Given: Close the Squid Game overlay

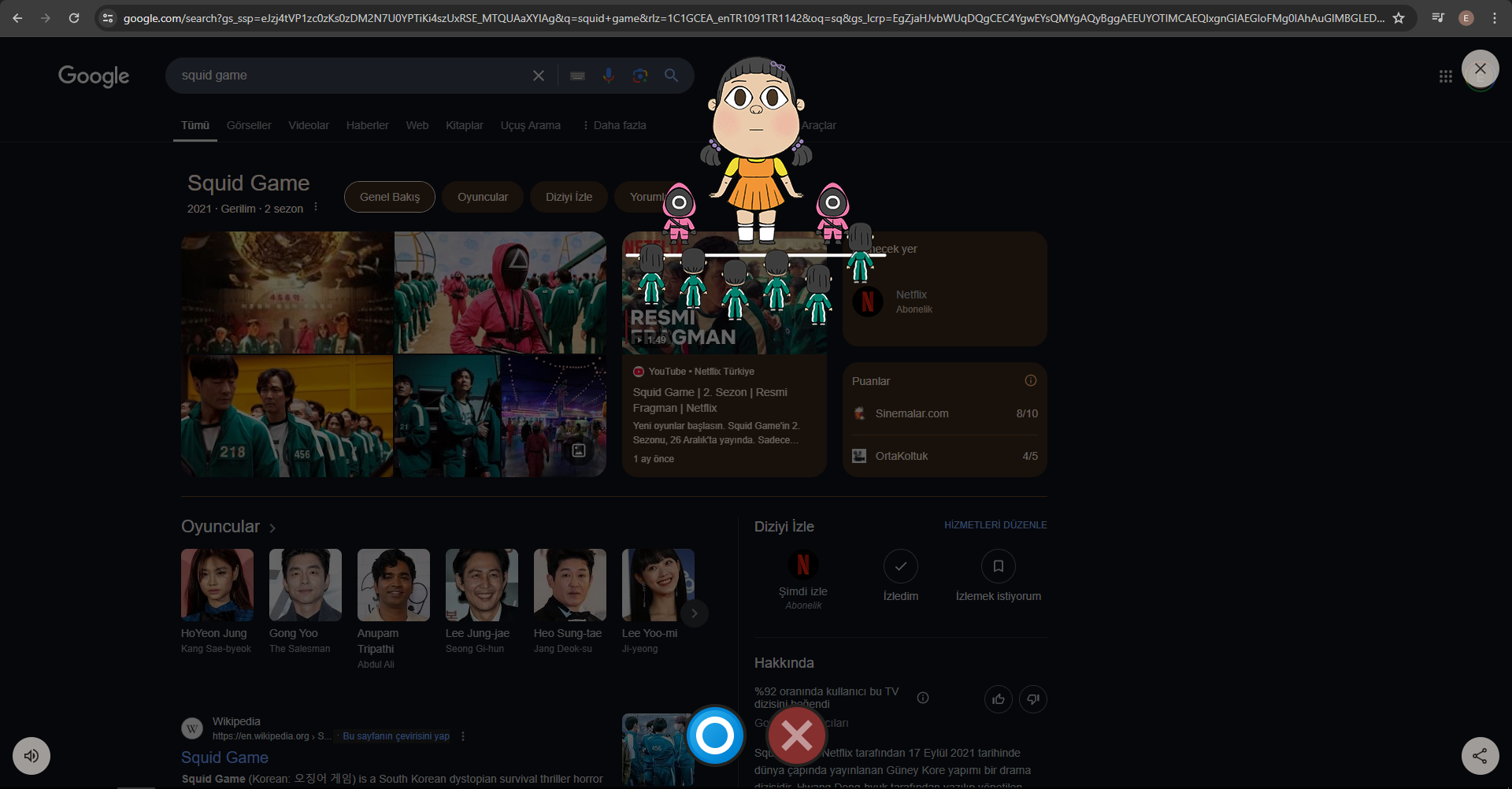Looking at the screenshot, I should point(1480,69).
